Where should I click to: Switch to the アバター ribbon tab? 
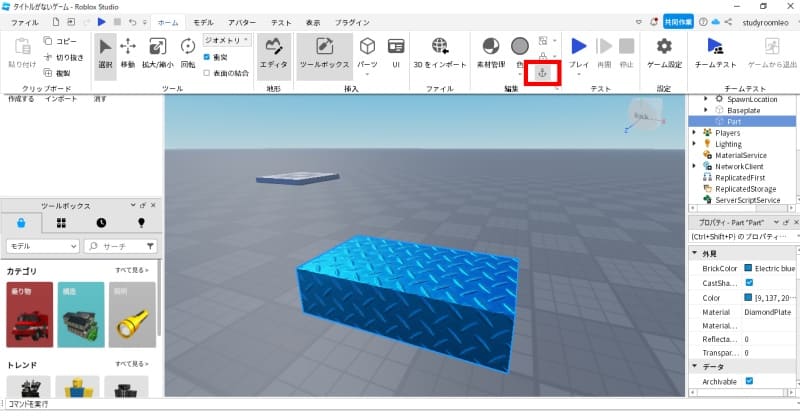click(x=242, y=22)
